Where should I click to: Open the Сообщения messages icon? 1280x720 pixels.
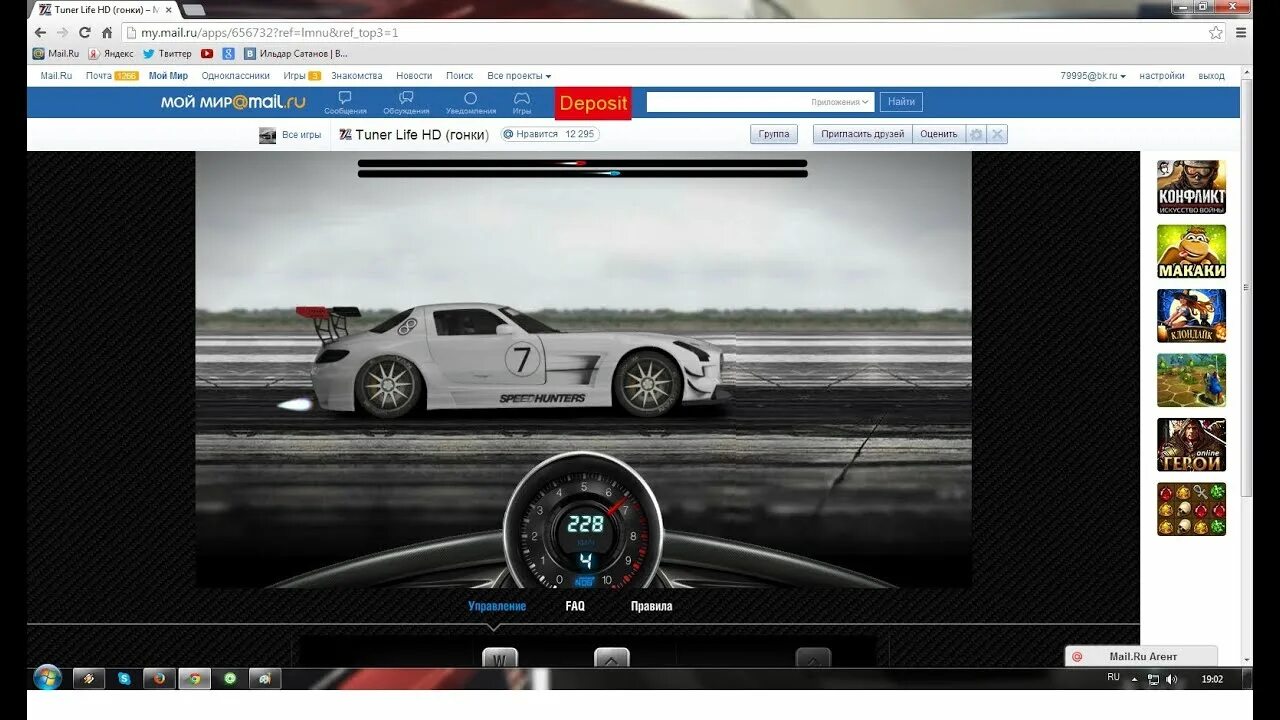coord(345,98)
